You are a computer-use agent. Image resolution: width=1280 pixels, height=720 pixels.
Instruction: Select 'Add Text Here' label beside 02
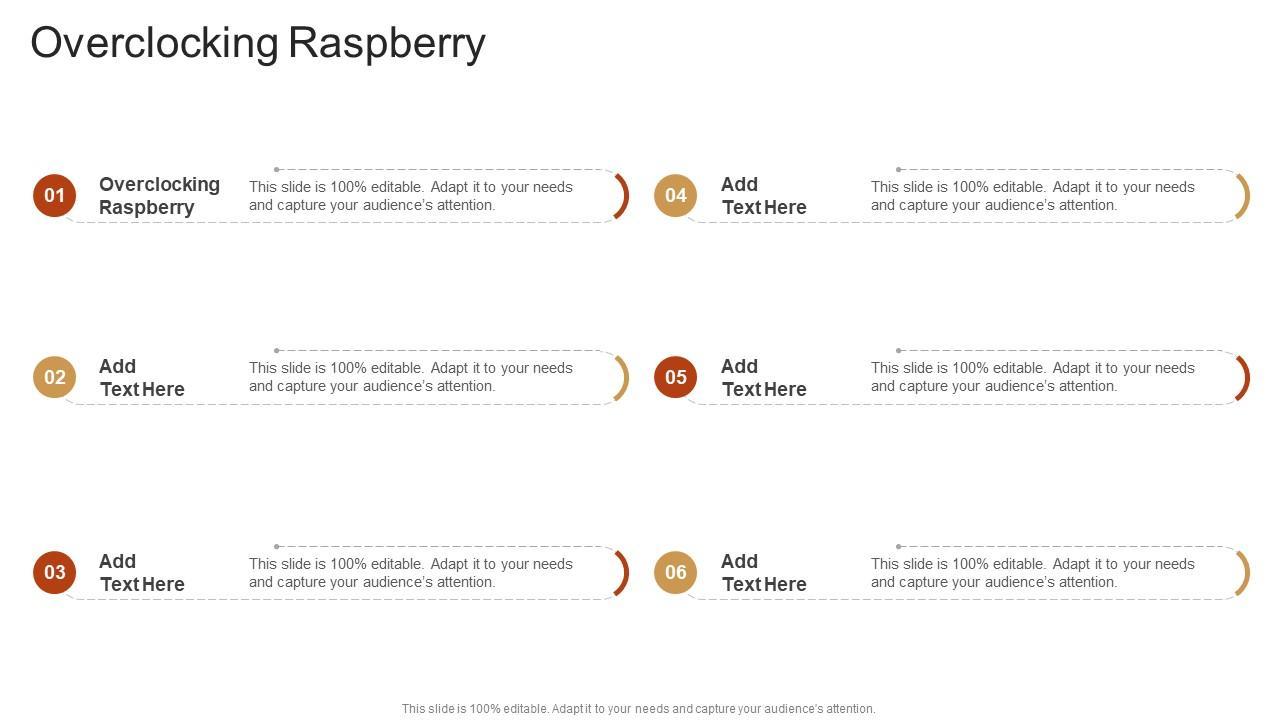coord(142,378)
